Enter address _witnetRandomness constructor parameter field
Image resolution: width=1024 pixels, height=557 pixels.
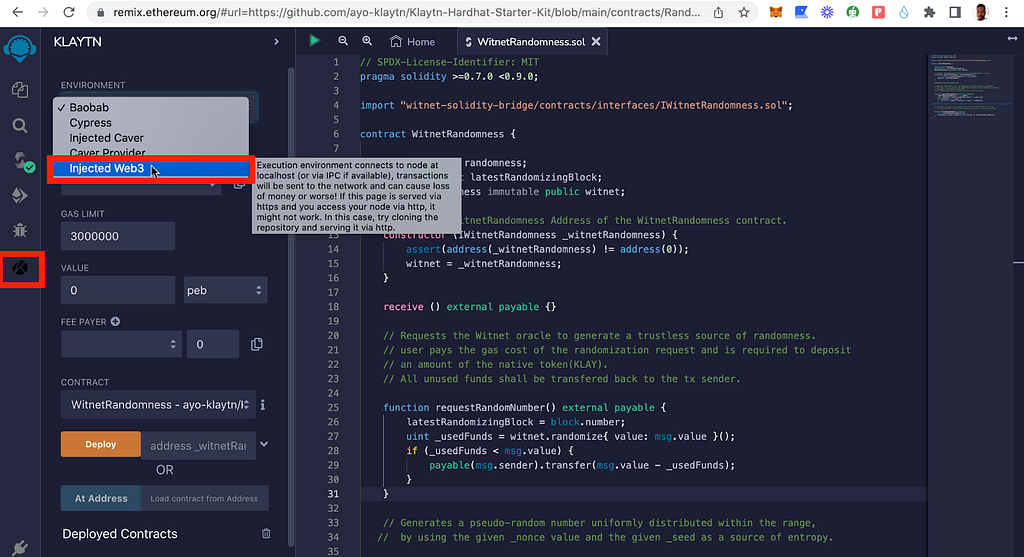coord(198,445)
